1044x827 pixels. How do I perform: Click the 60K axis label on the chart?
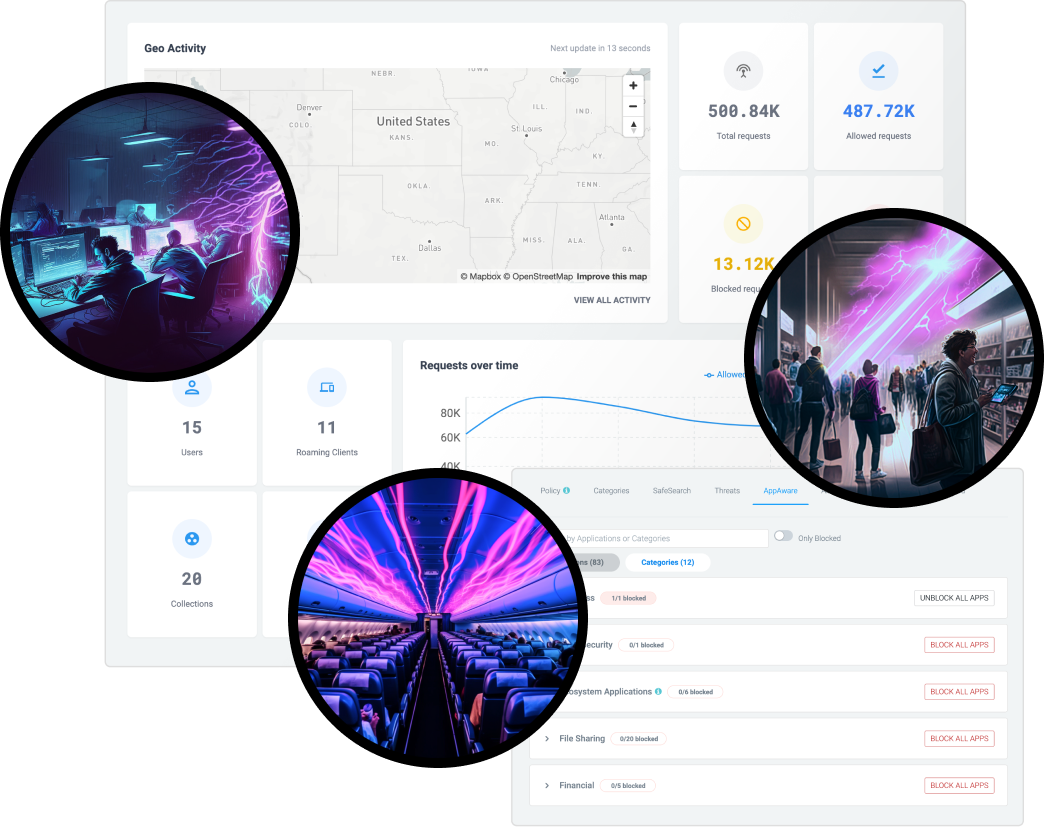[x=450, y=437]
